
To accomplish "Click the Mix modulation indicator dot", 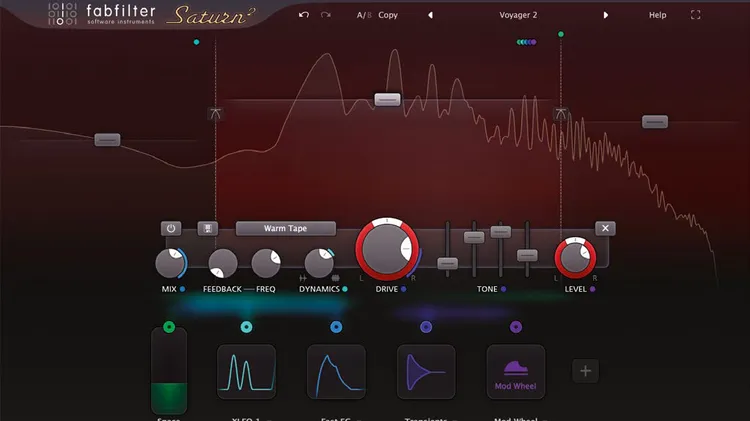I will coord(182,289).
